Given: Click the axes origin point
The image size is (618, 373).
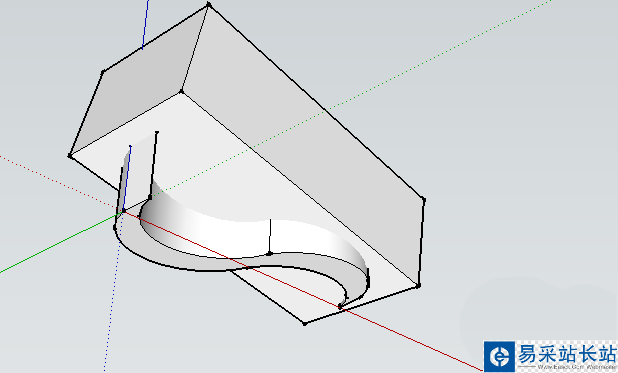Looking at the screenshot, I should click(123, 211).
